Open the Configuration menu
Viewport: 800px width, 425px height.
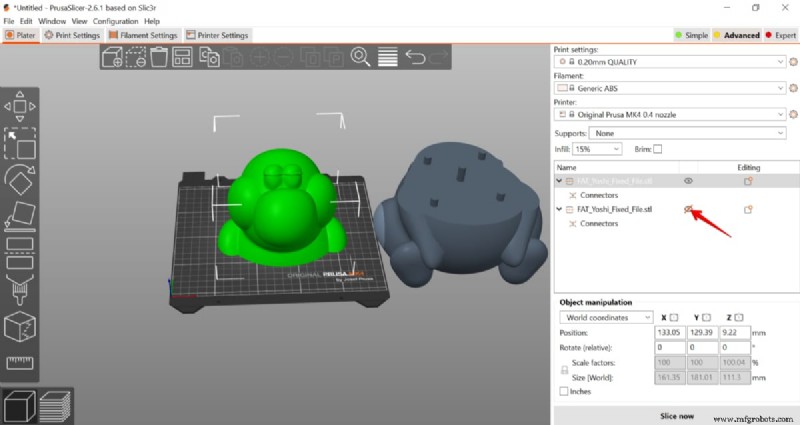click(115, 21)
